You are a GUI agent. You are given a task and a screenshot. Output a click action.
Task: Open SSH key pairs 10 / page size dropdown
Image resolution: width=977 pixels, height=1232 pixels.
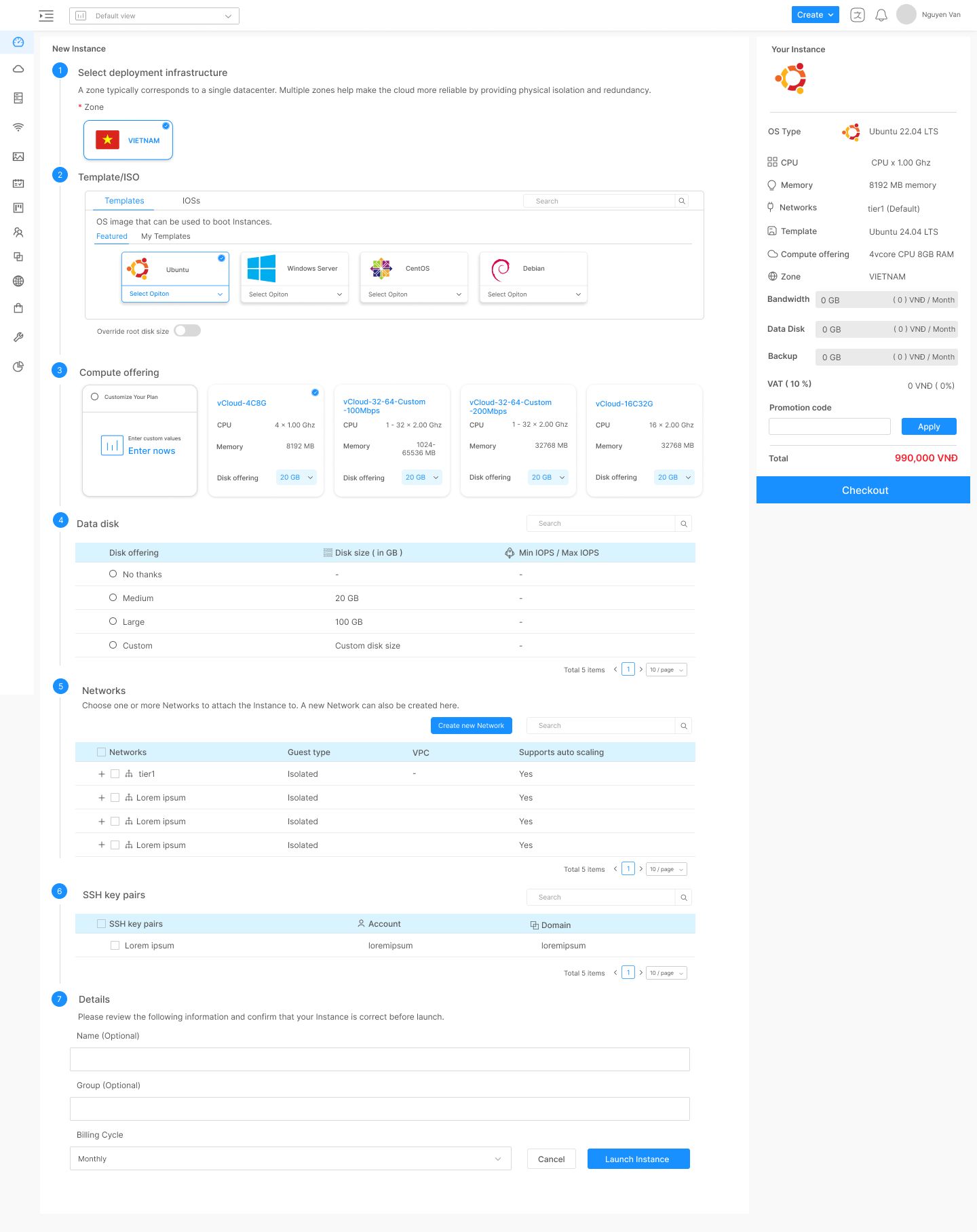(667, 973)
